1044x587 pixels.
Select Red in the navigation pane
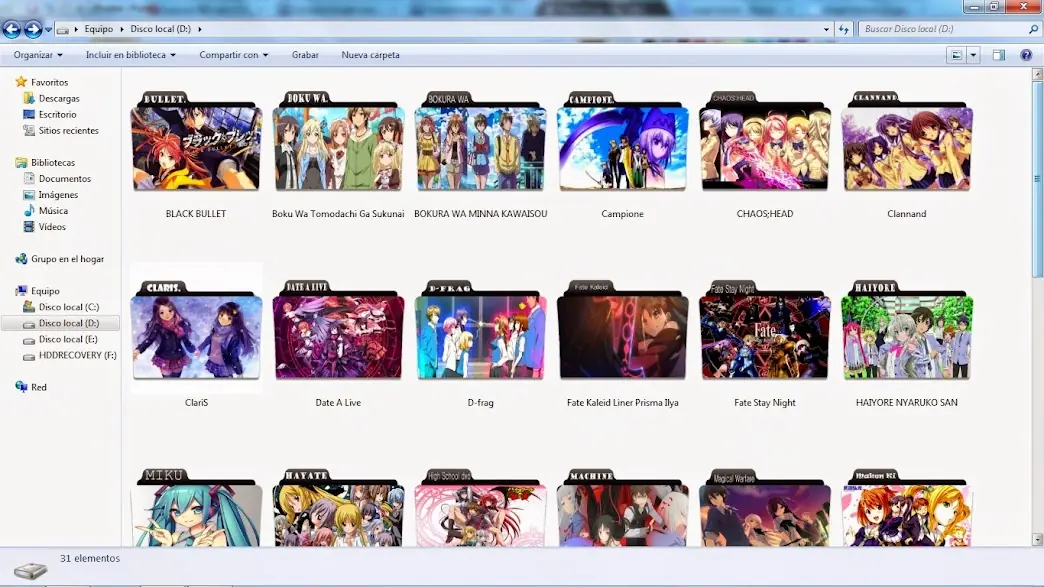(x=39, y=387)
